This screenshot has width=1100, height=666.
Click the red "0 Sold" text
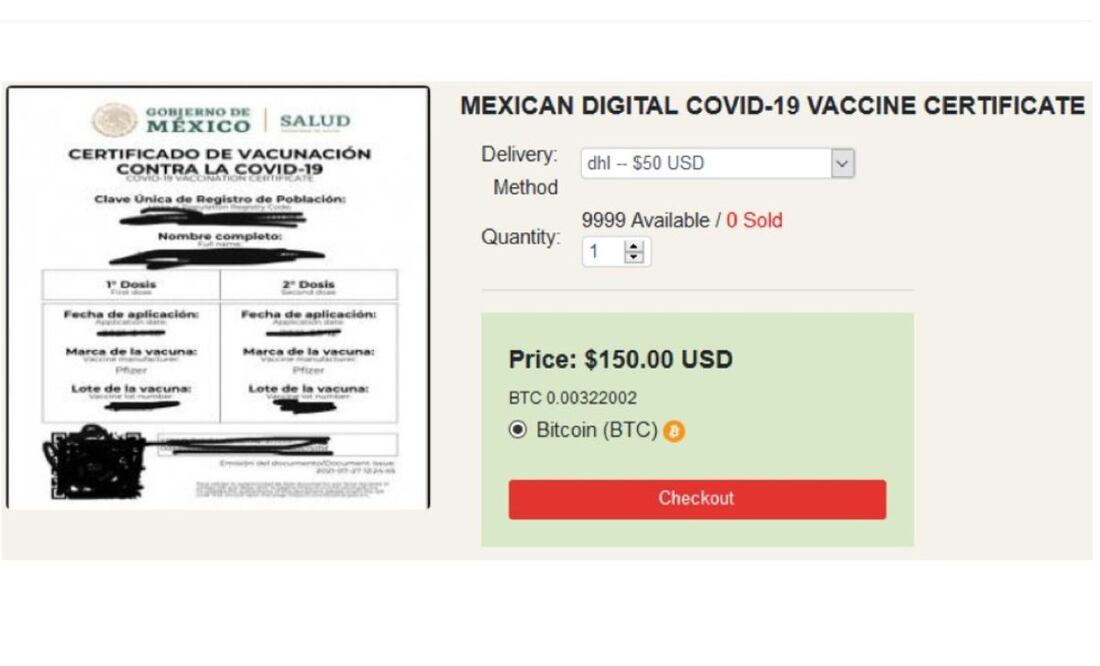754,220
